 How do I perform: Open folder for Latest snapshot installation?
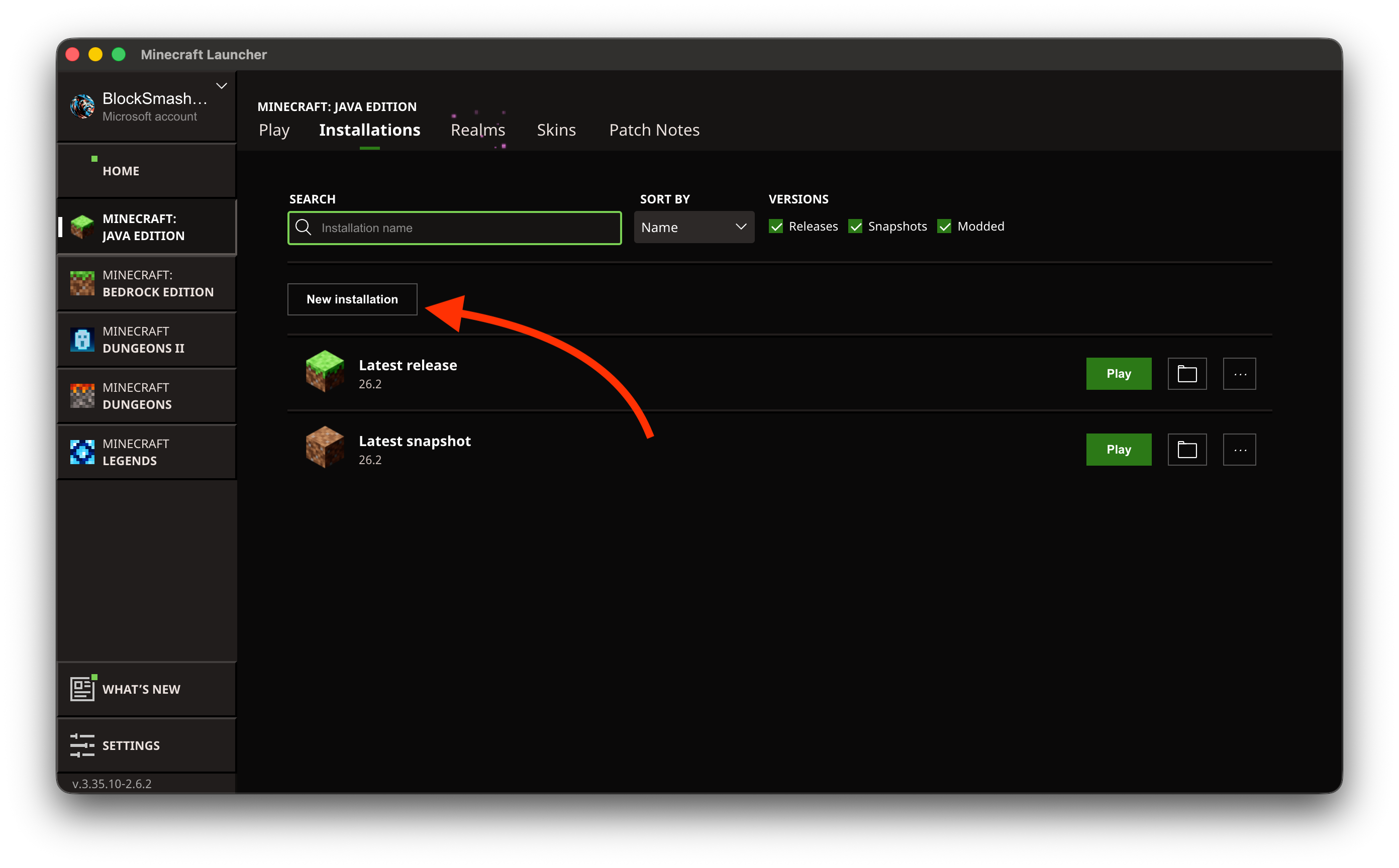(x=1186, y=450)
